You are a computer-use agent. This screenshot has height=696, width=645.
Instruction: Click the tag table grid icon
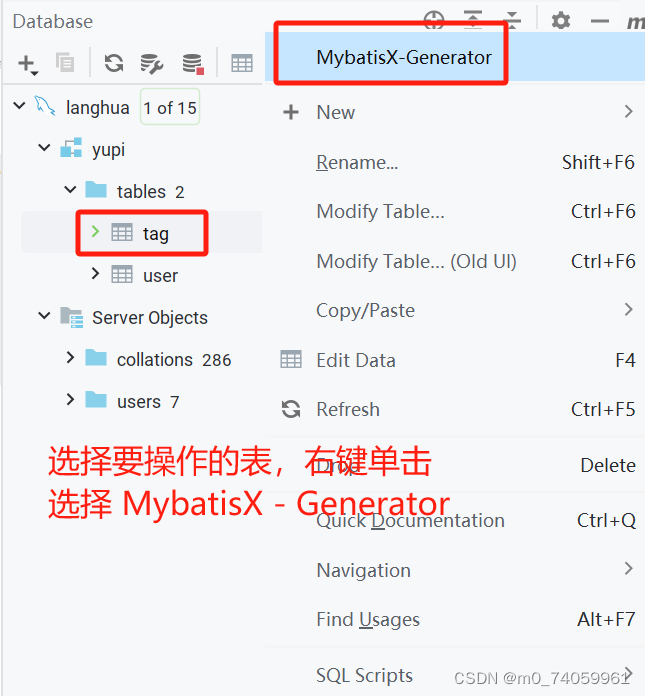click(122, 232)
